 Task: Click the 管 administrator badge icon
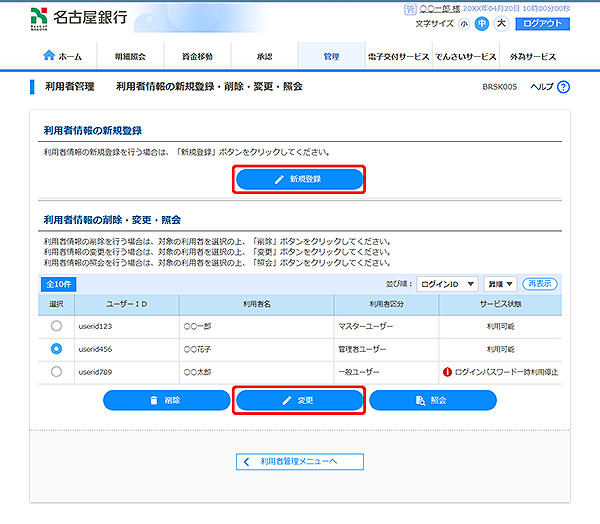pos(410,8)
